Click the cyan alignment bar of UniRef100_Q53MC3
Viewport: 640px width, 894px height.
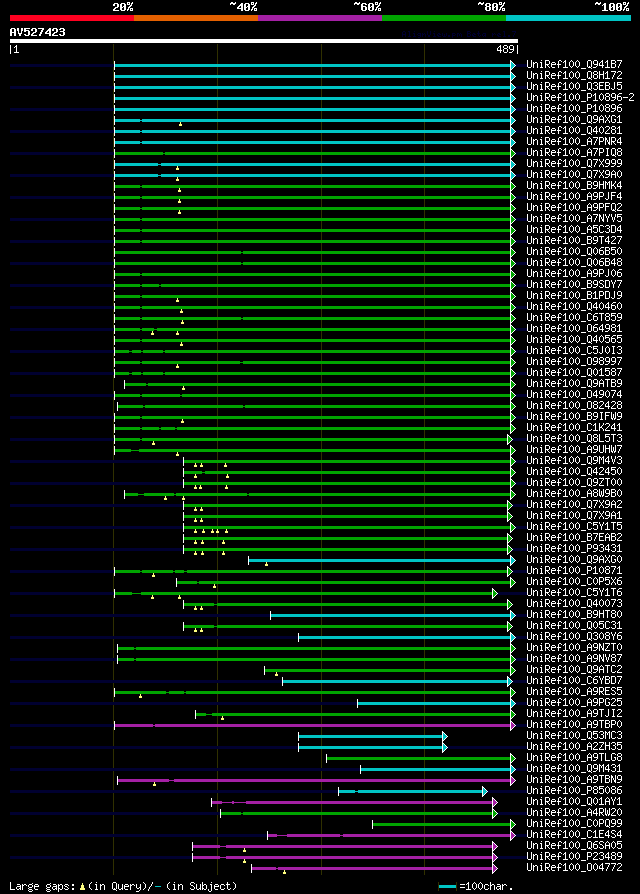(373, 736)
